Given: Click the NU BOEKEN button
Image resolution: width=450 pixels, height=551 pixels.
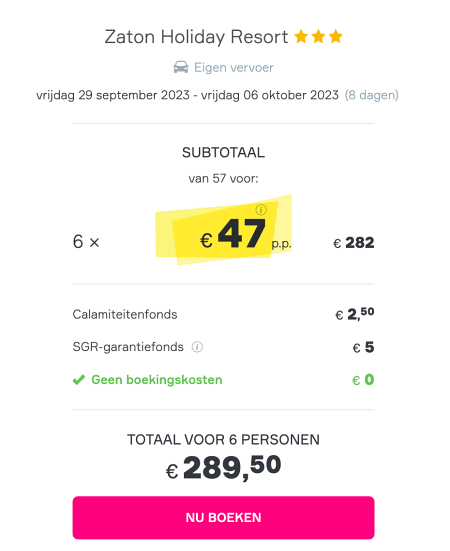Looking at the screenshot, I should (223, 517).
